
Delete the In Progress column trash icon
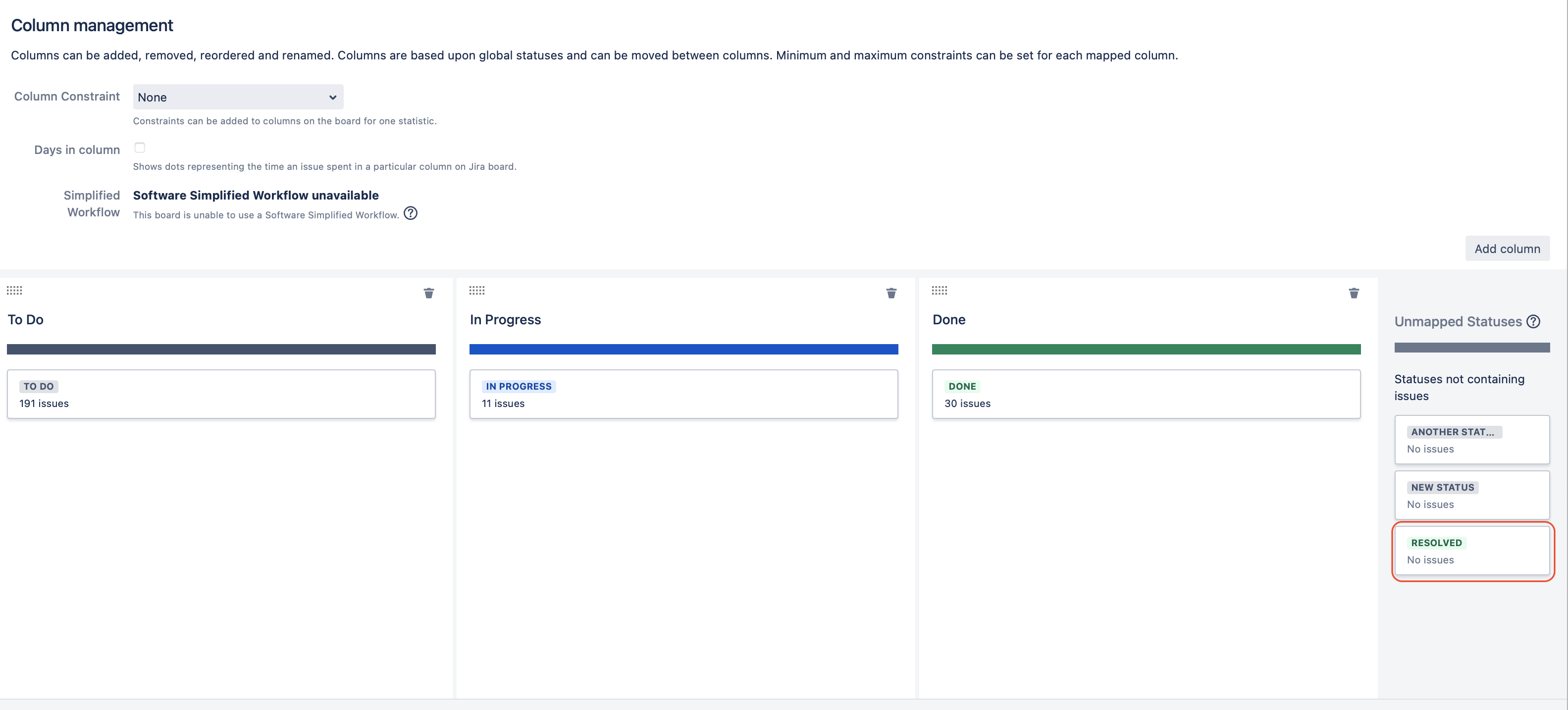tap(891, 293)
